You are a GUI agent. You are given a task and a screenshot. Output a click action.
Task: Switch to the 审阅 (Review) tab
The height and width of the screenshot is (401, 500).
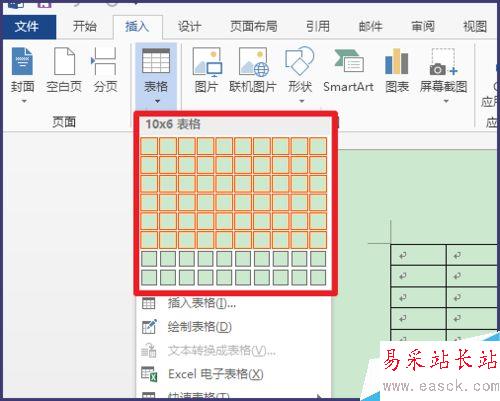423,27
